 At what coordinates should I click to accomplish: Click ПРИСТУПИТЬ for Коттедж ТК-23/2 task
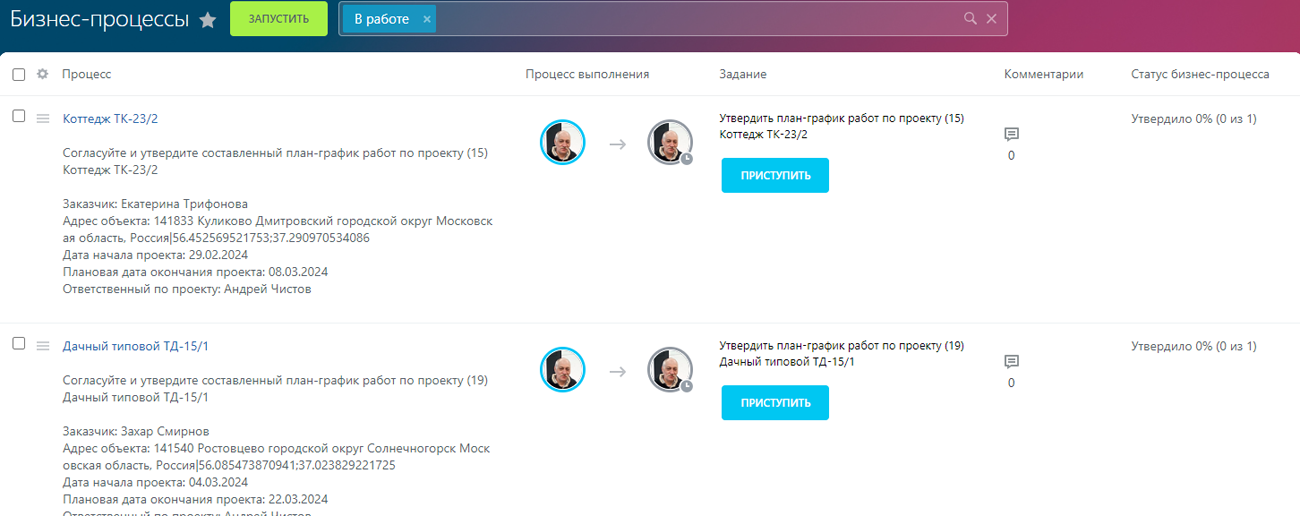[775, 175]
